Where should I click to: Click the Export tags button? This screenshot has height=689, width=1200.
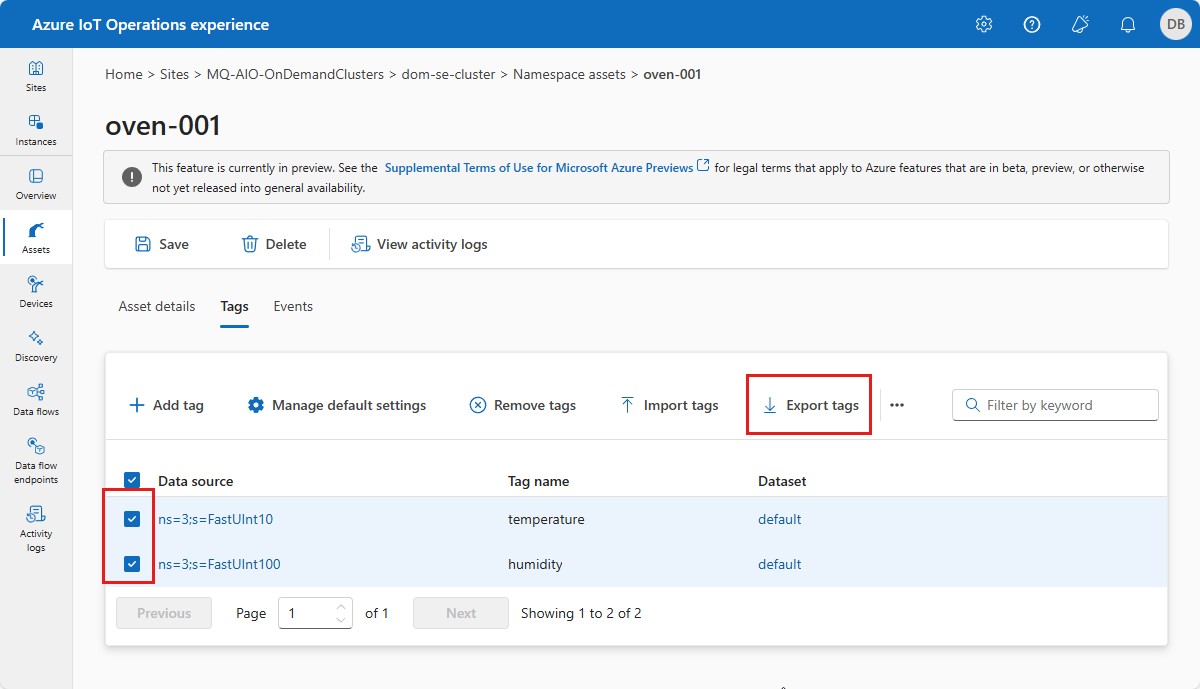[810, 405]
